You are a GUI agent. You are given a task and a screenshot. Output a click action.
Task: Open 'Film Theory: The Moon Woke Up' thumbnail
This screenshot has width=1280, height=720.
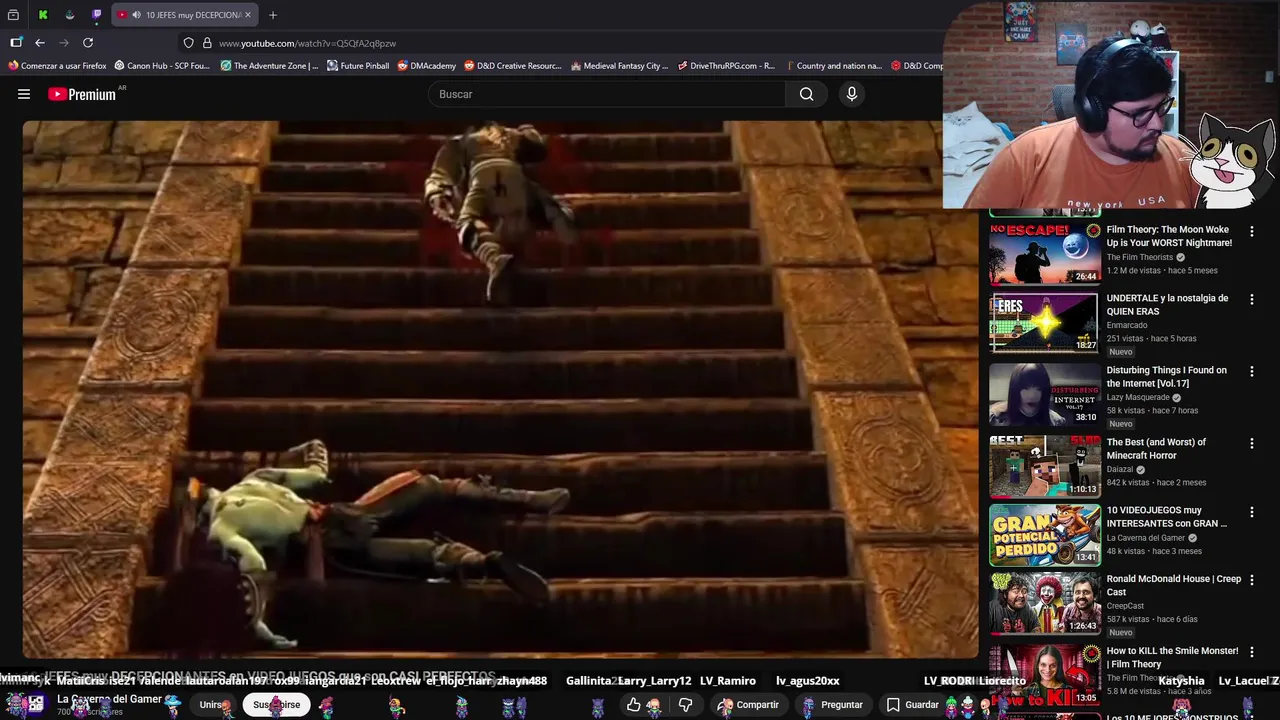point(1044,253)
